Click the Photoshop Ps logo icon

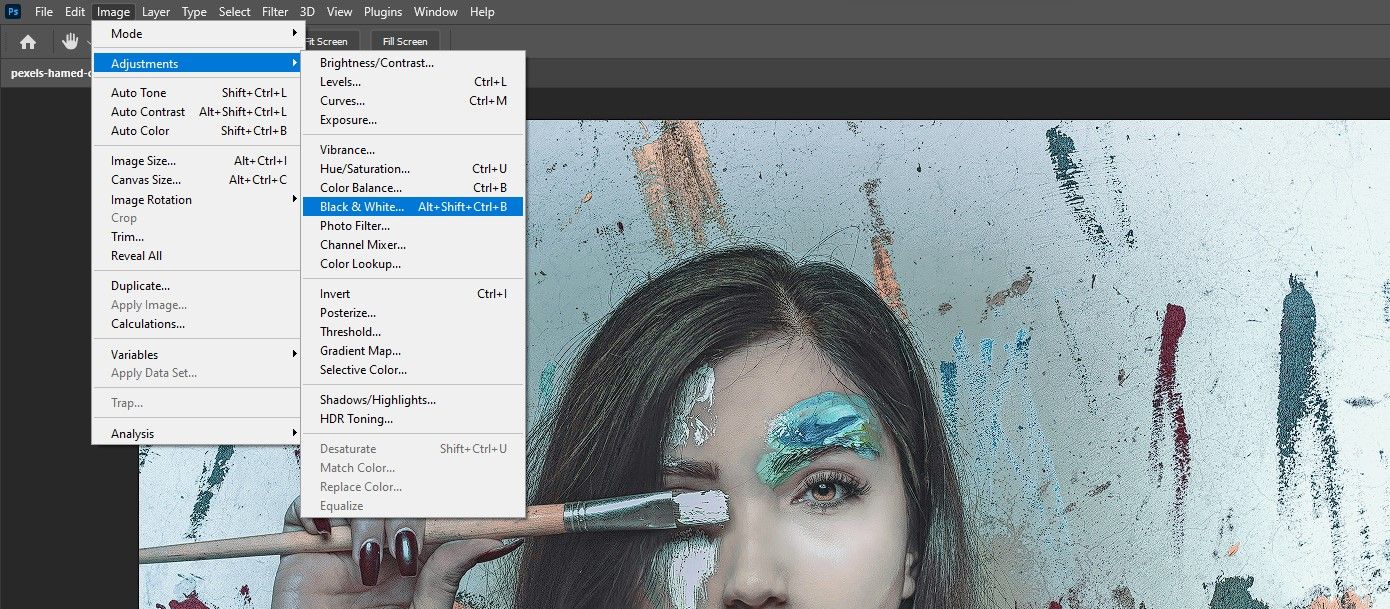[13, 12]
